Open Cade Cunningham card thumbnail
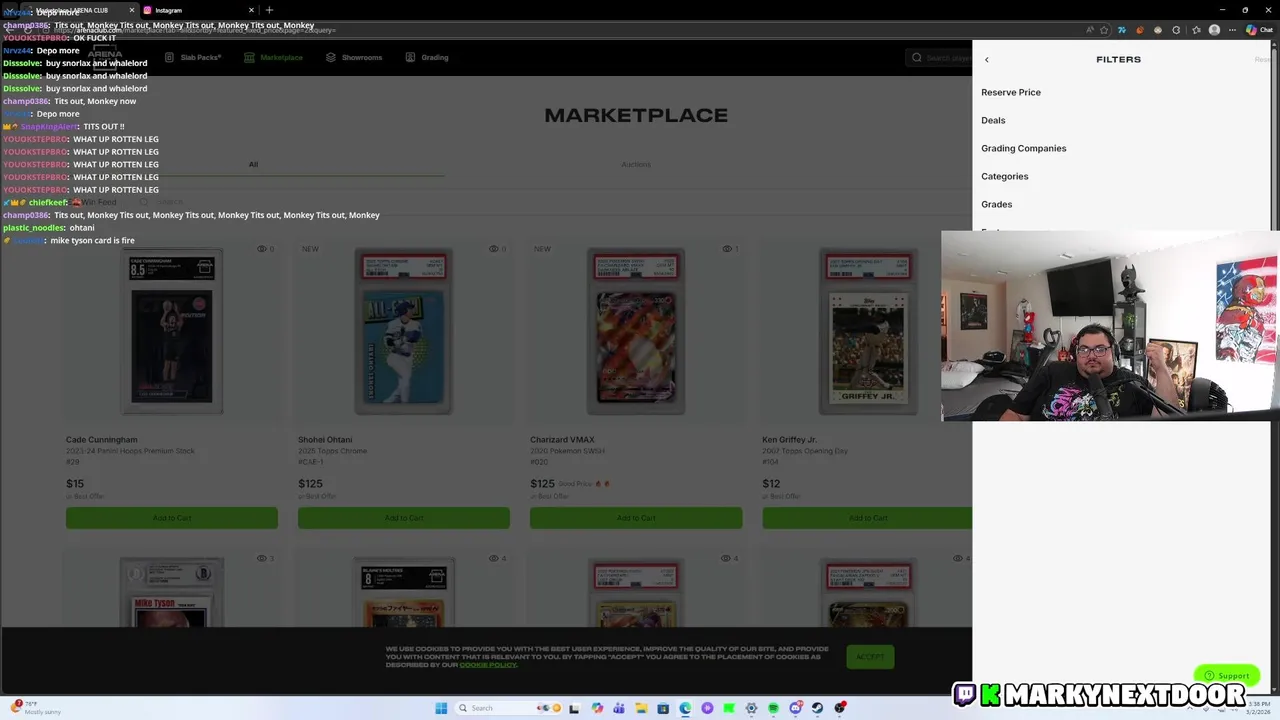Screen dimensions: 1280x720 coord(172,332)
